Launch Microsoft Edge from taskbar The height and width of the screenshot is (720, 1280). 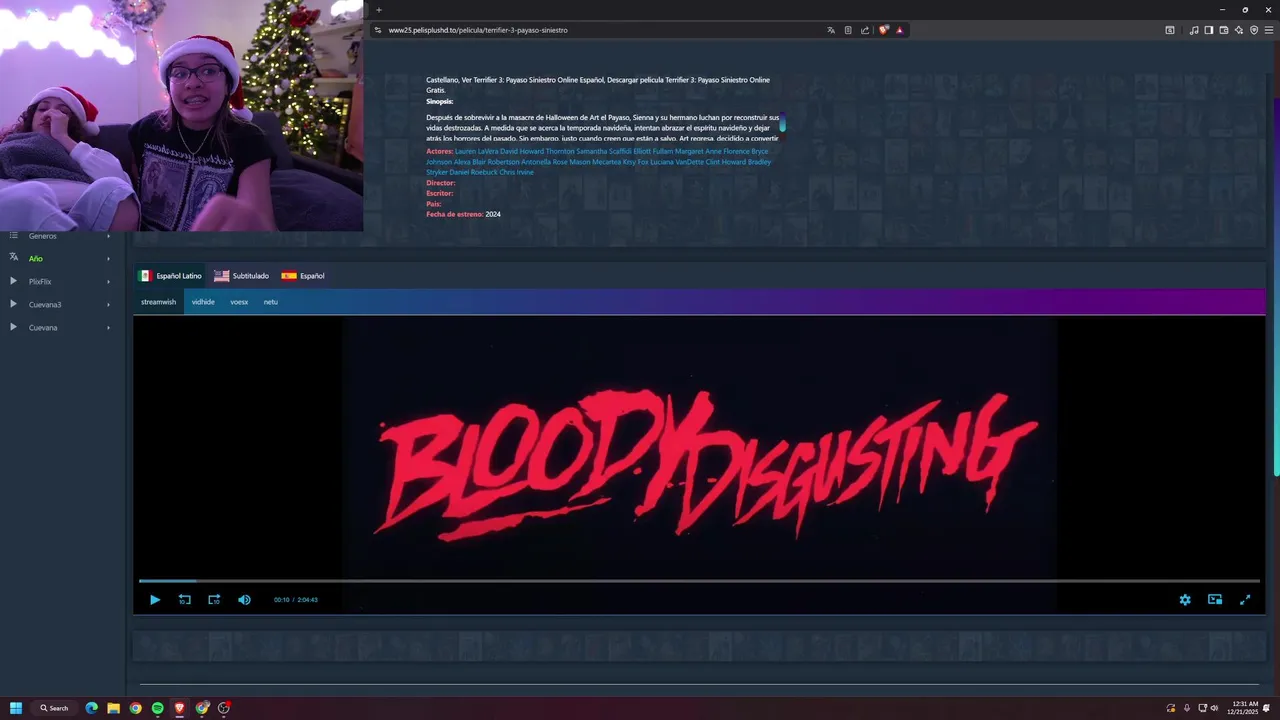pyautogui.click(x=92, y=708)
